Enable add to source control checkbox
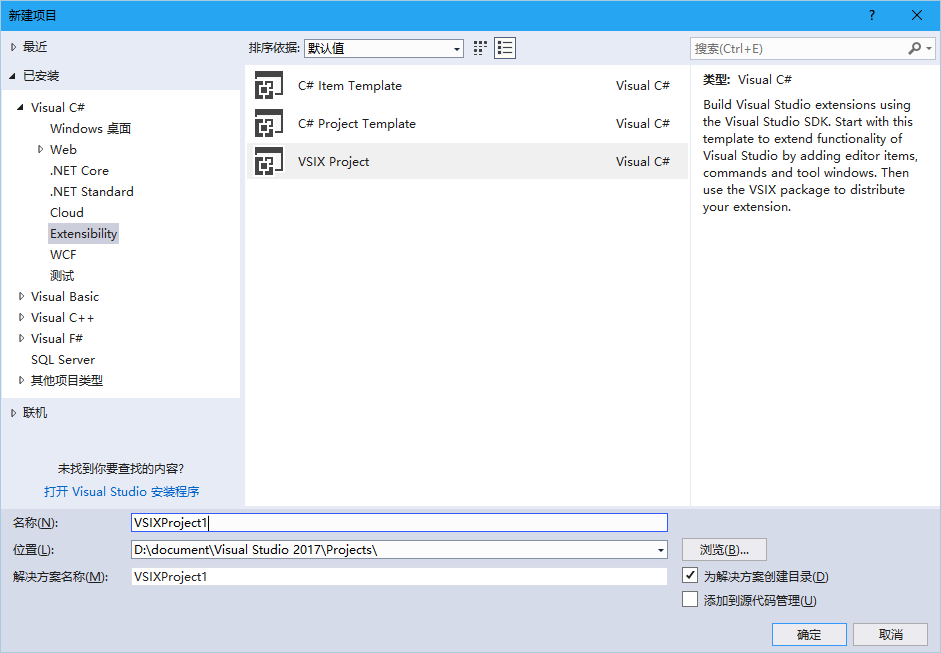 click(690, 600)
